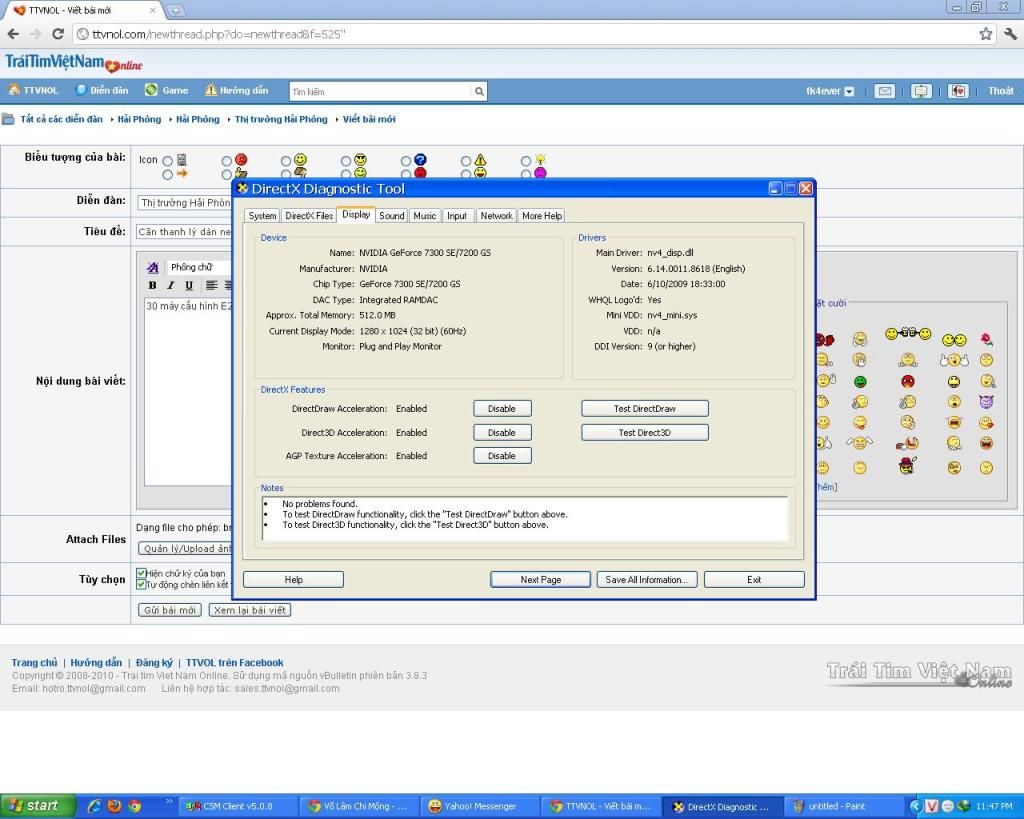The image size is (1024, 819).
Task: Exit the DirectX Diagnostic Tool
Action: coord(754,580)
